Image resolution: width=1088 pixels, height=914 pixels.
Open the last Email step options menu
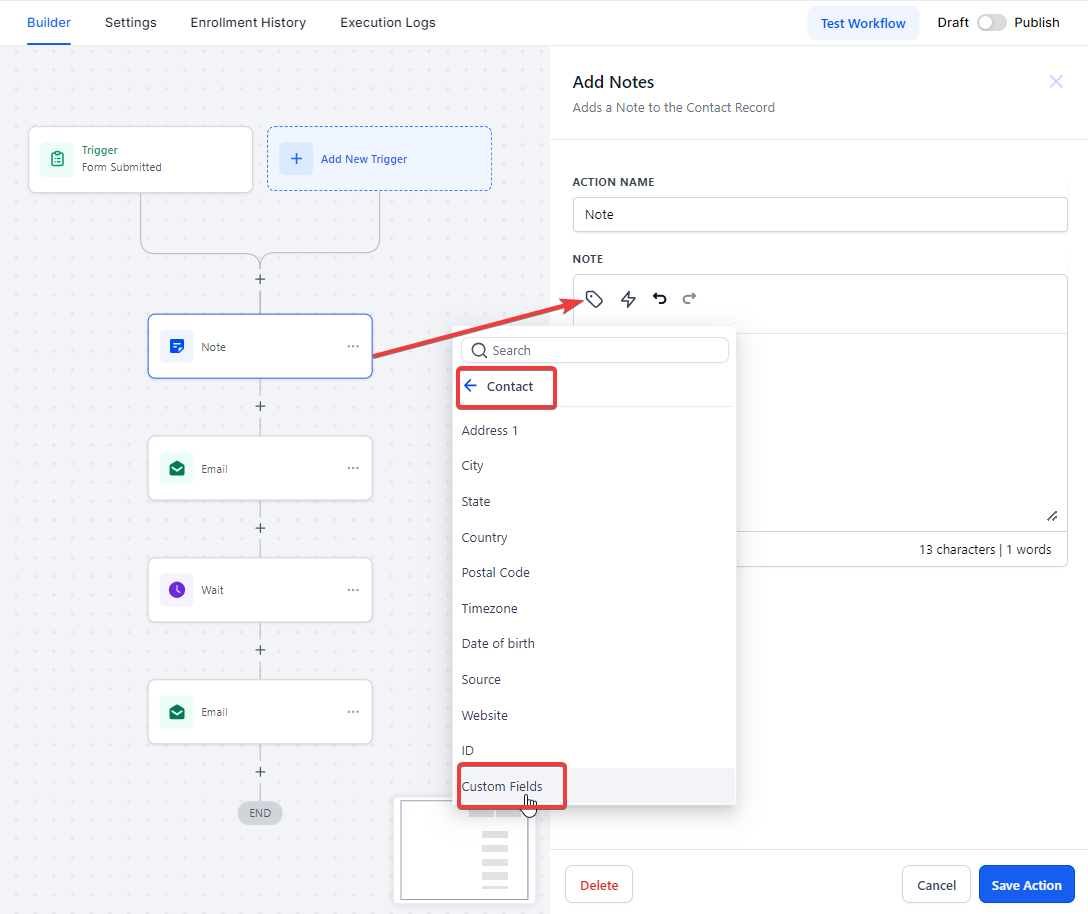(x=353, y=711)
